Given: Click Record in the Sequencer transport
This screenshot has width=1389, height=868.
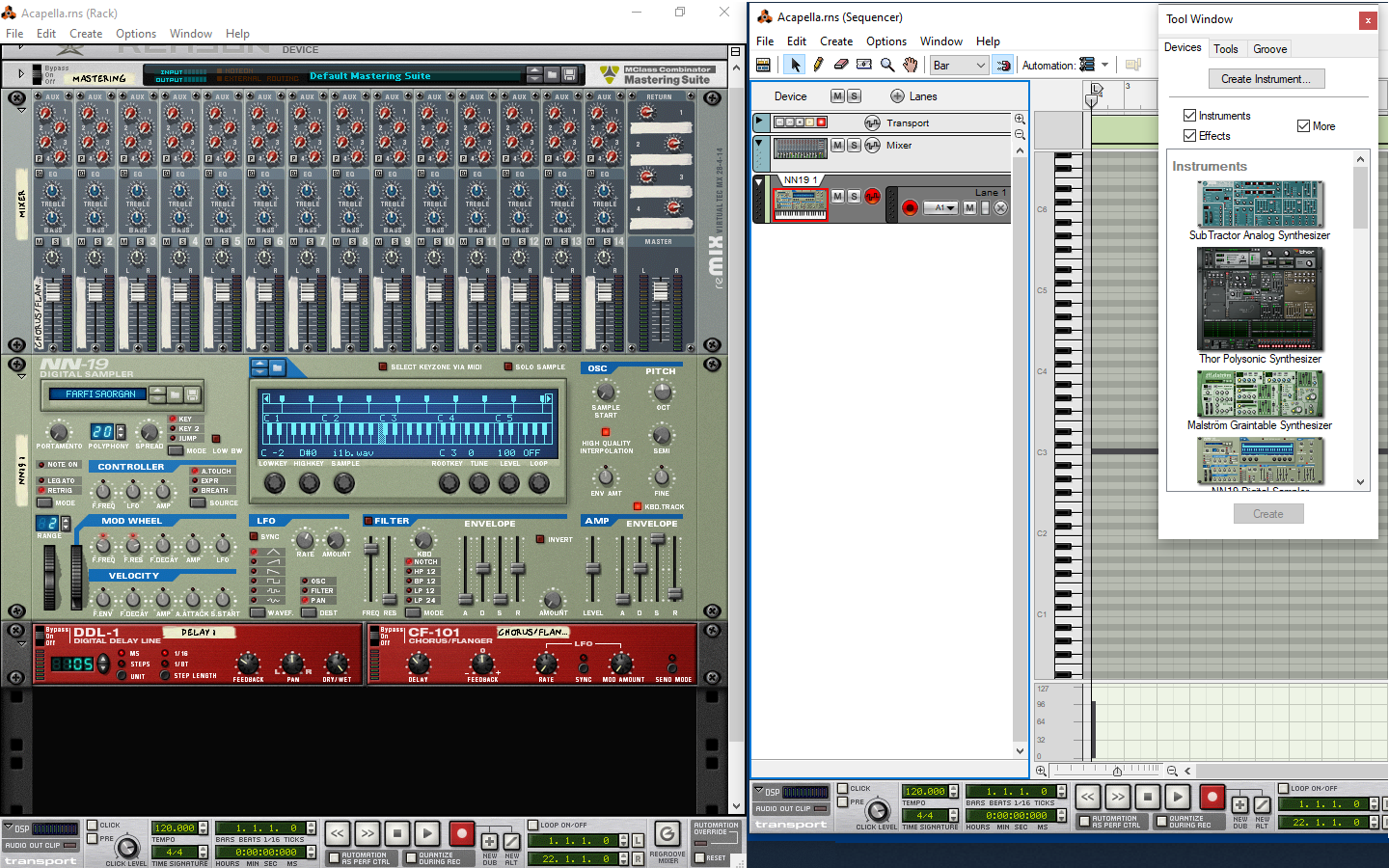Looking at the screenshot, I should coord(1212,798).
